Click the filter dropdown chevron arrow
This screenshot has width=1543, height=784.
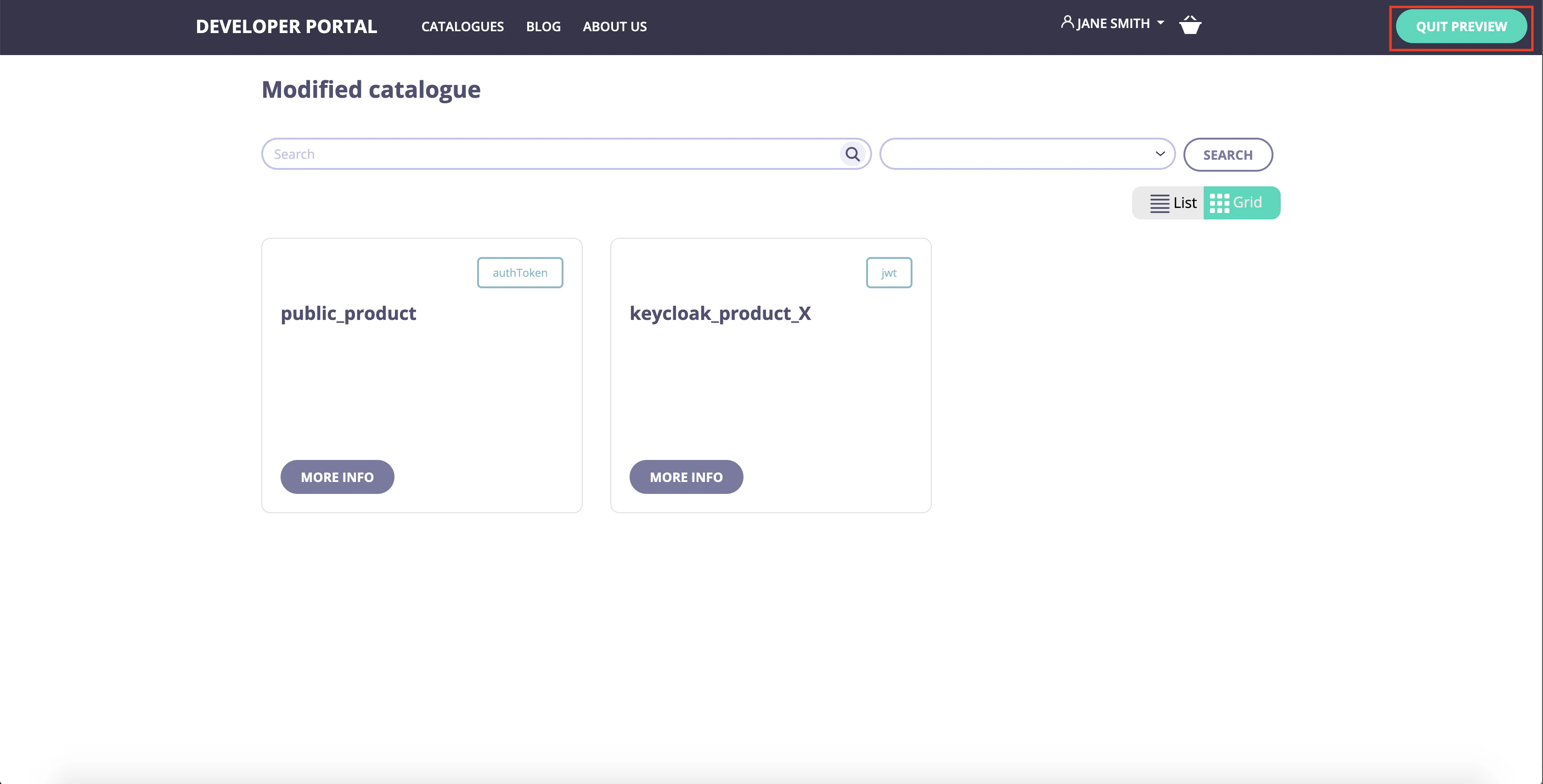1160,154
